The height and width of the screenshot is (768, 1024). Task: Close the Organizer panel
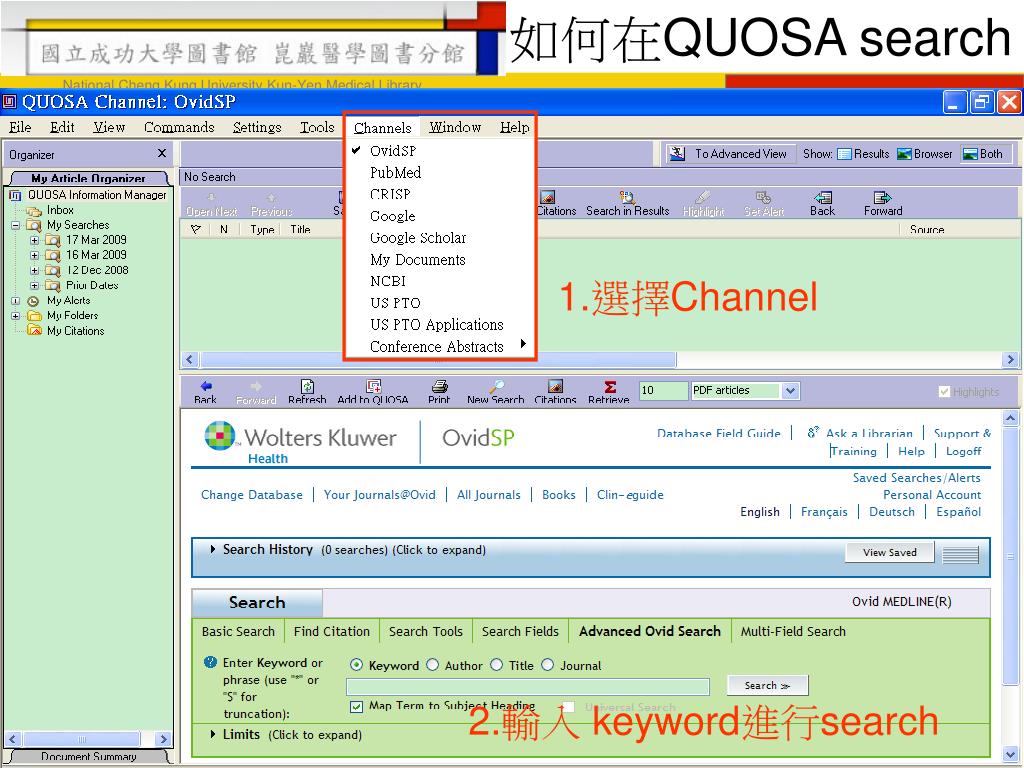[162, 153]
